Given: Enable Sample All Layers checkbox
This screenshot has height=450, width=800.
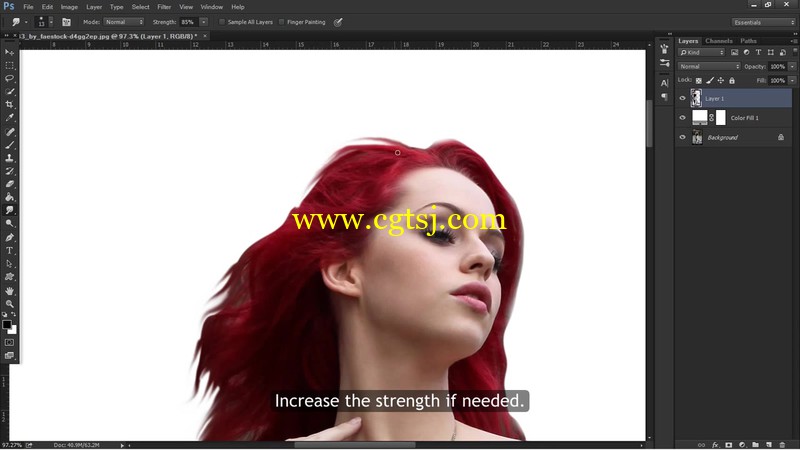Looking at the screenshot, I should 222,22.
